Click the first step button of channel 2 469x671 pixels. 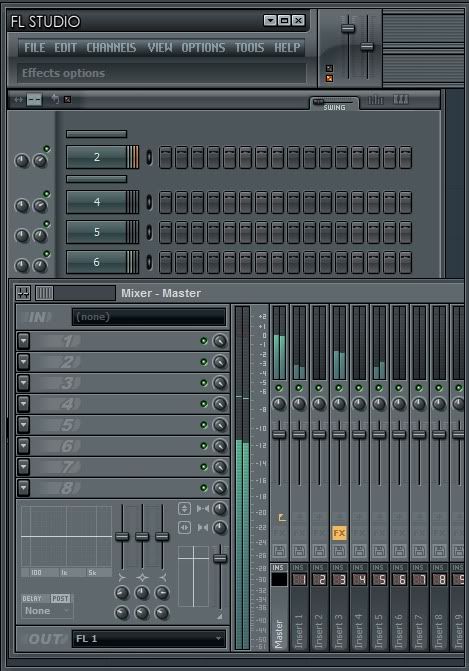tap(165, 157)
